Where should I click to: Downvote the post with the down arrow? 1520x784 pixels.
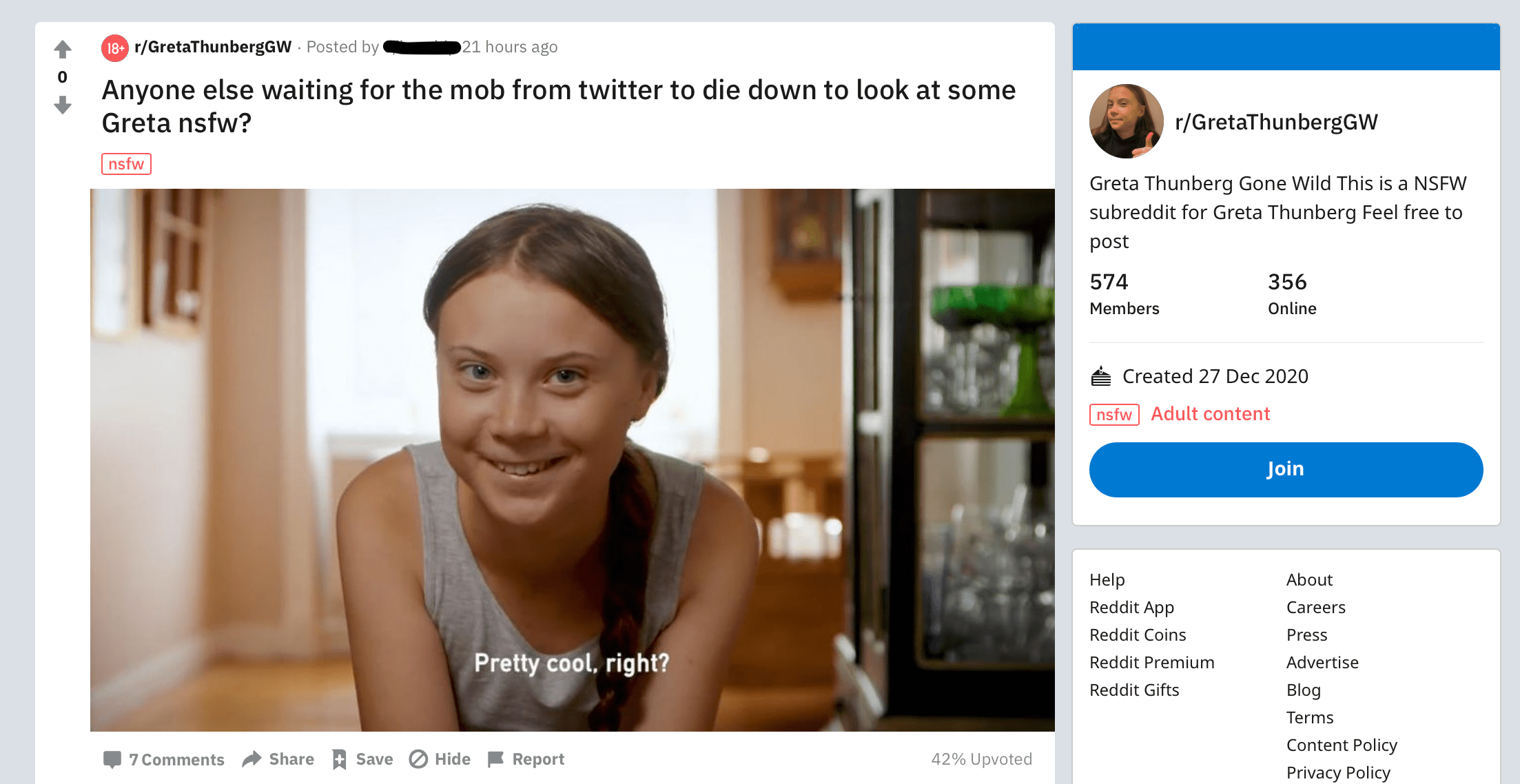coord(63,105)
